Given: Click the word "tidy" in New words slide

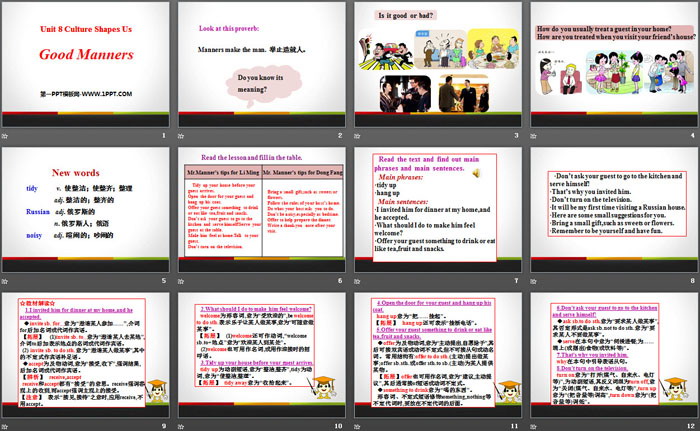Looking at the screenshot, I should pyautogui.click(x=31, y=188).
